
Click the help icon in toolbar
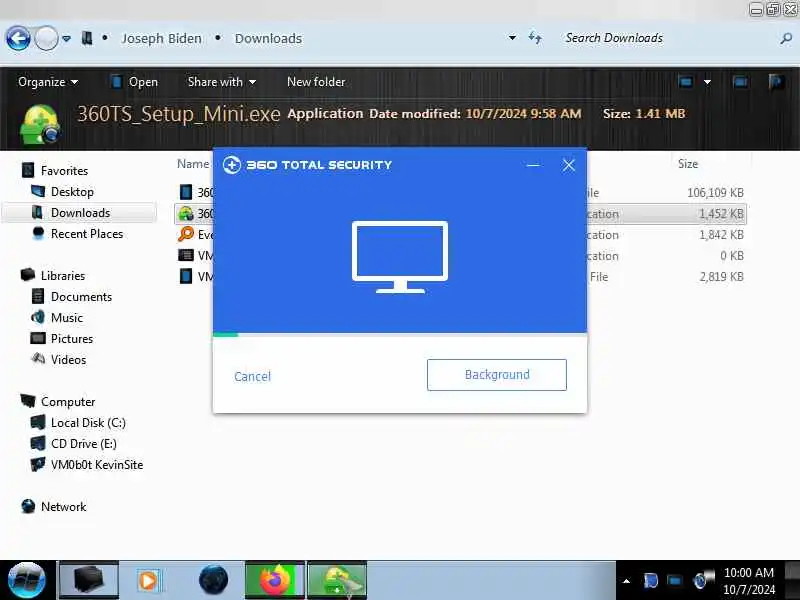click(776, 82)
